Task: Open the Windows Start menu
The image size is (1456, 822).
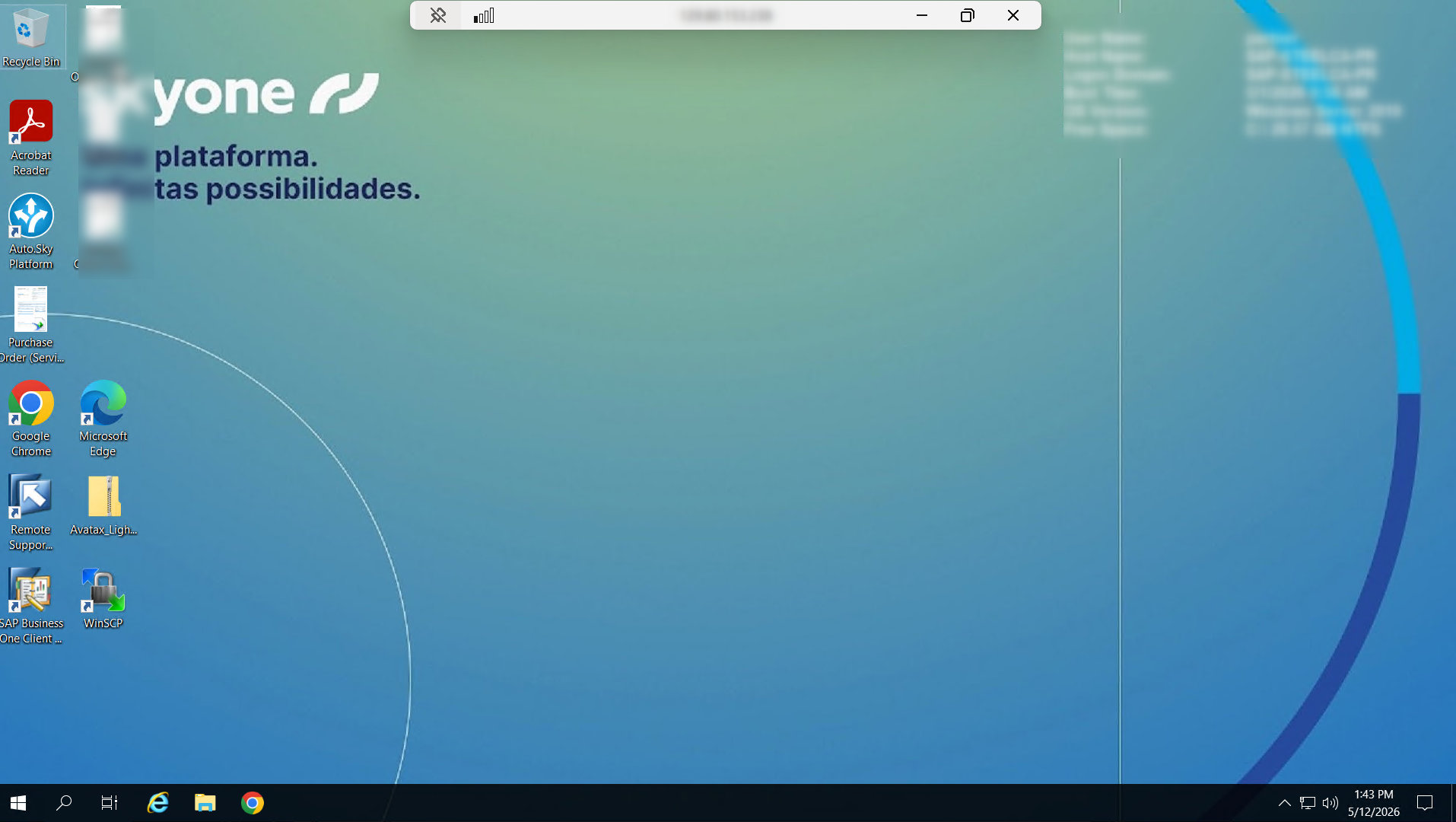Action: [x=18, y=803]
